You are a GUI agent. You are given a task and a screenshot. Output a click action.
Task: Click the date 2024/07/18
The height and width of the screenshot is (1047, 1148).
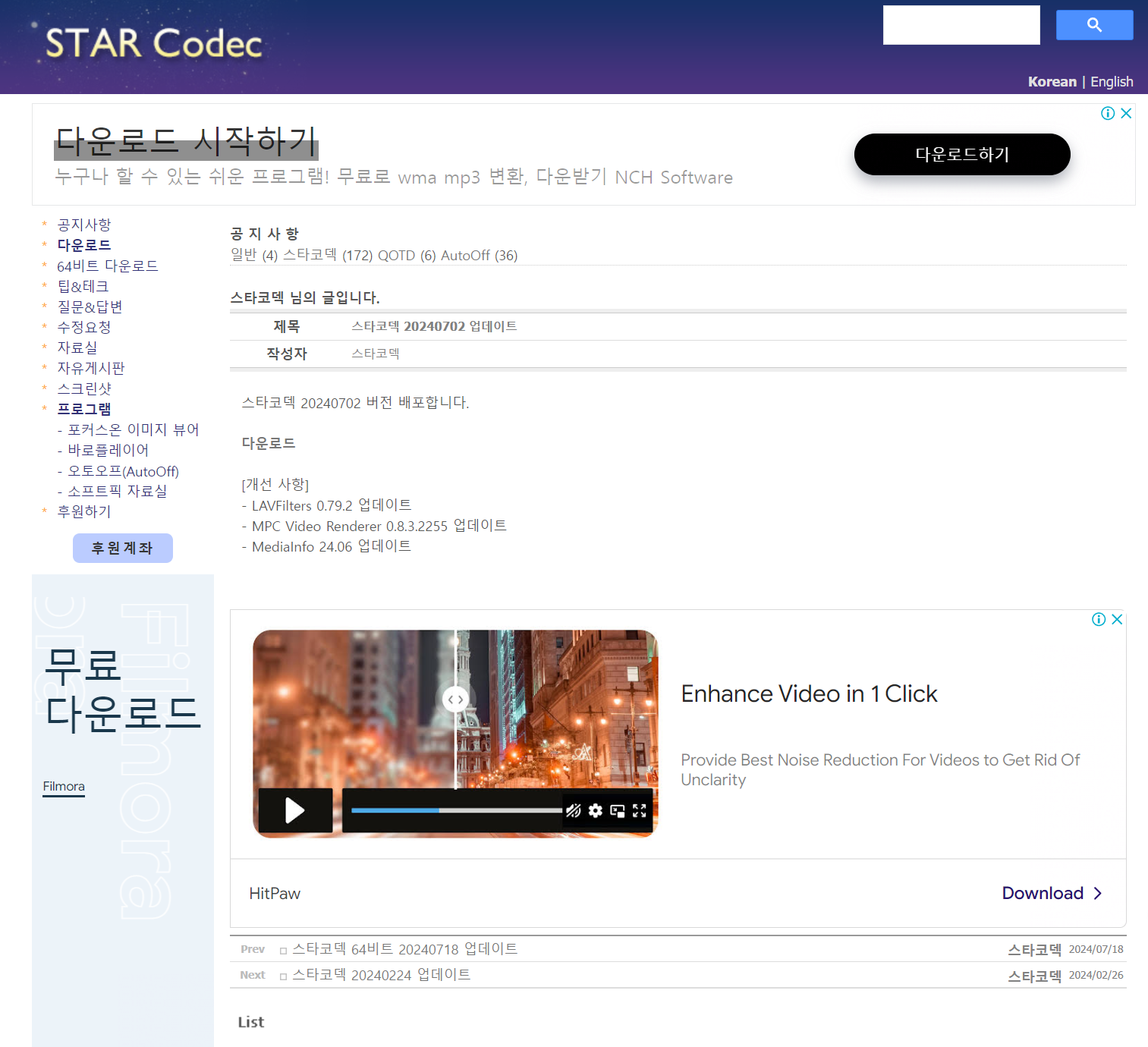[1096, 949]
